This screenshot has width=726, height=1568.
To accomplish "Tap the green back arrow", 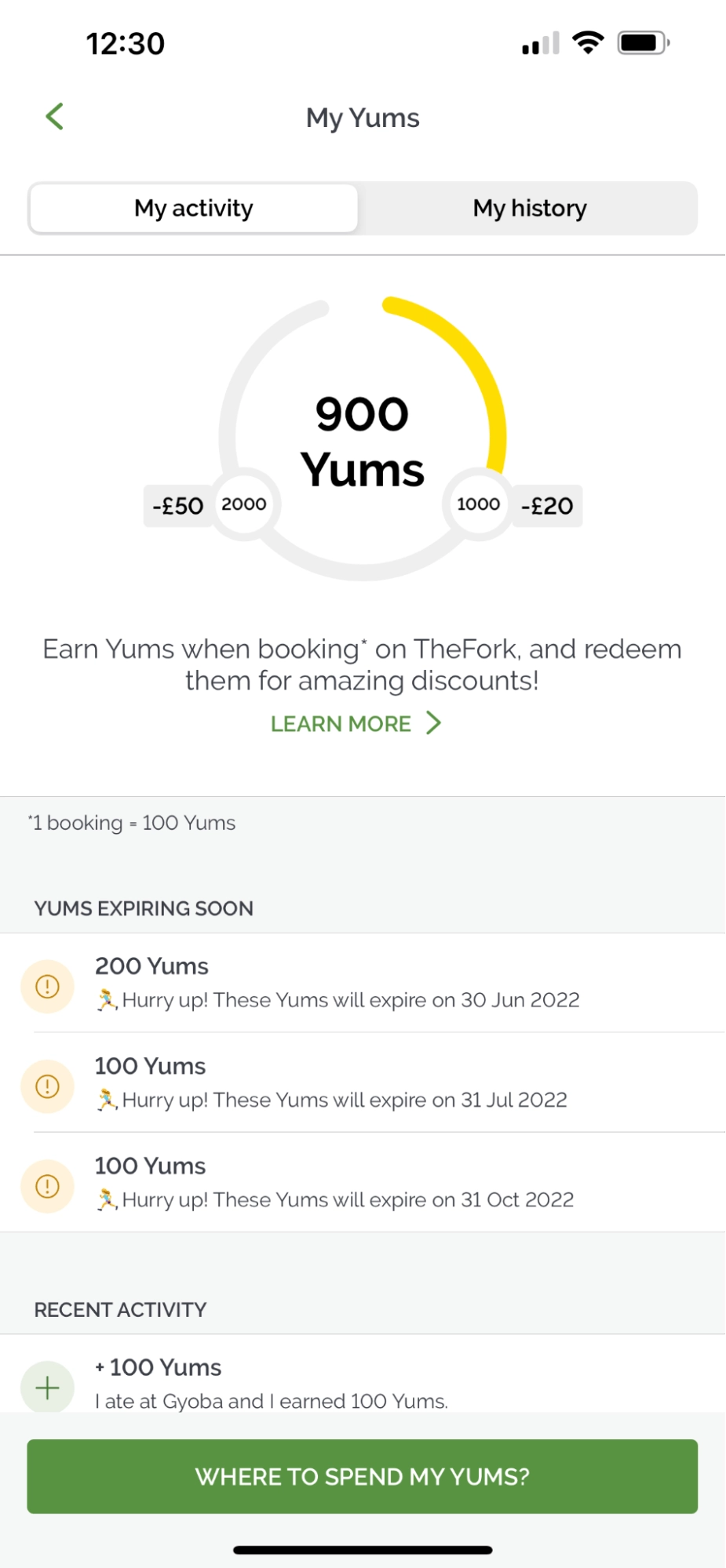I will pyautogui.click(x=54, y=117).
